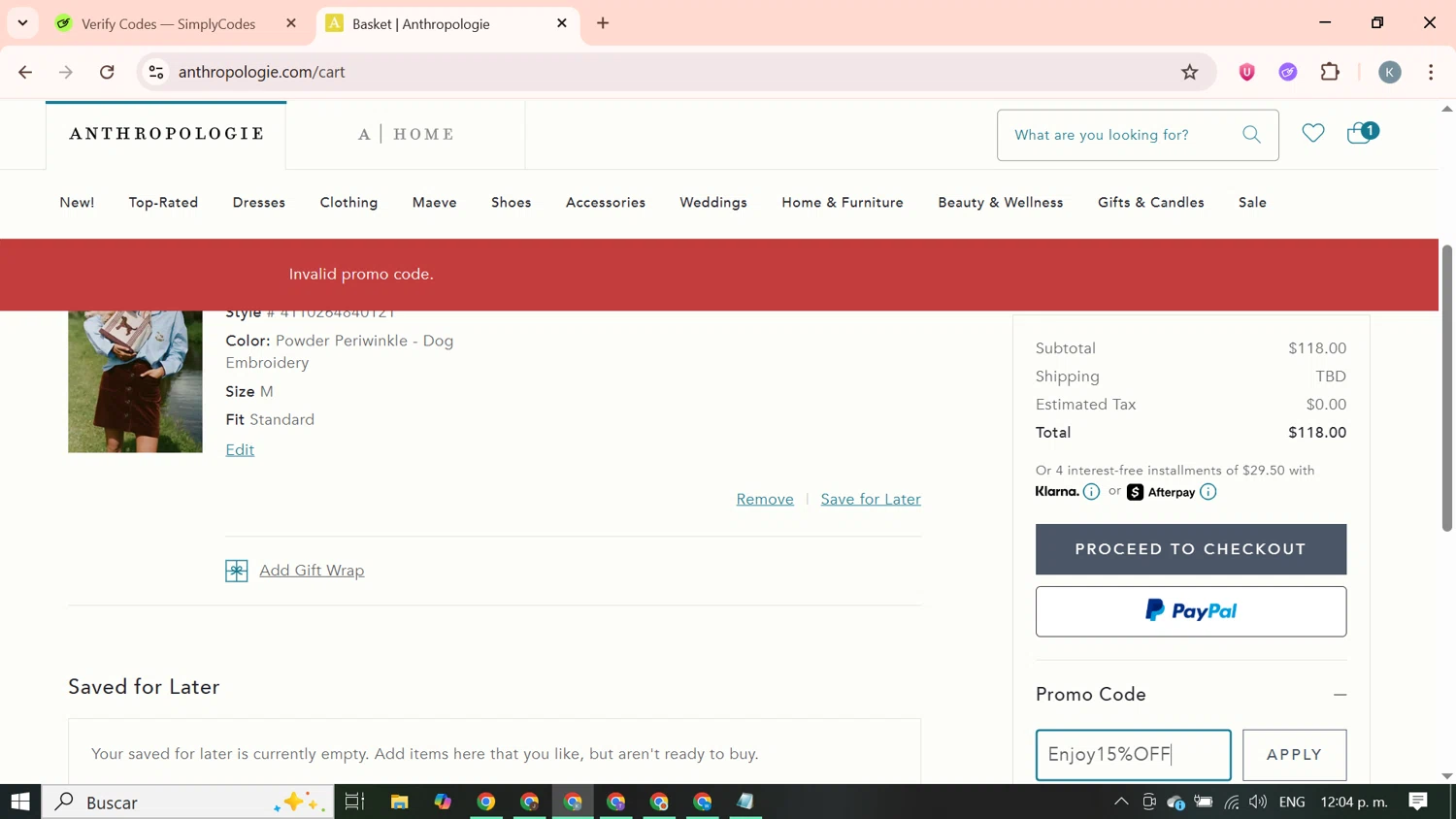Collapse the Promo Code section

1340,695
